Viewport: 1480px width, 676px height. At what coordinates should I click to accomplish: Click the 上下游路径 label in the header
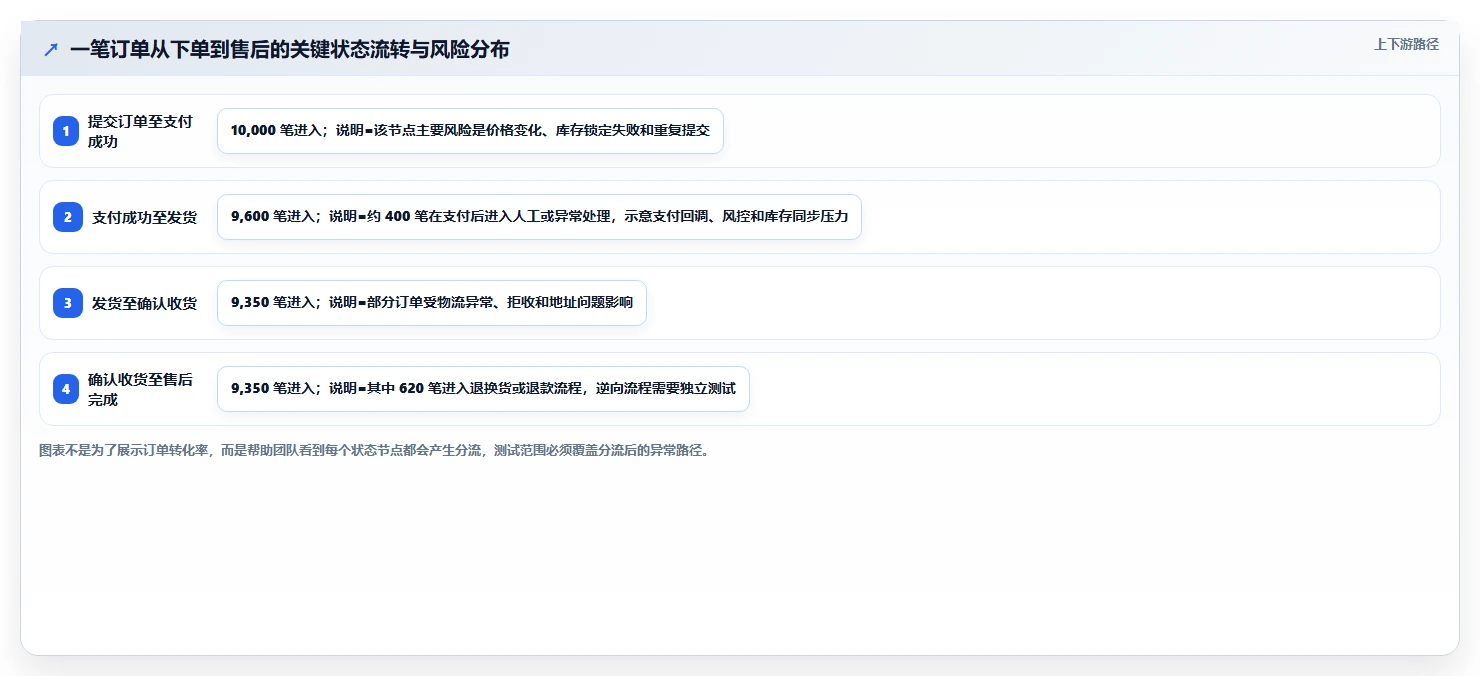tap(1406, 44)
